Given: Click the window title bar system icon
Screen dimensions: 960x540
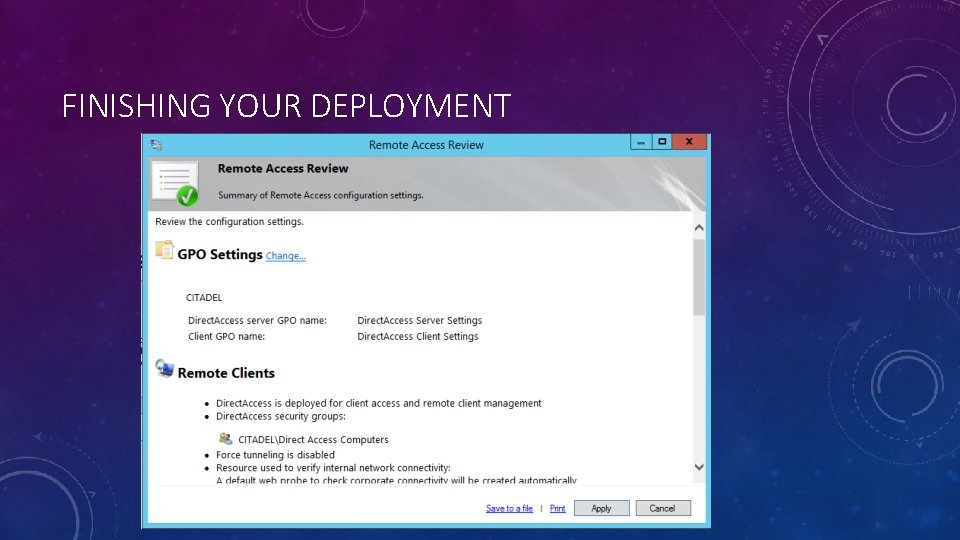Looking at the screenshot, I should tap(156, 144).
